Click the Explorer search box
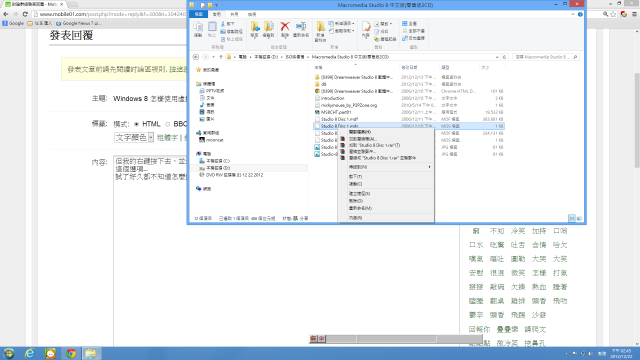This screenshot has height=360, width=640. (x=546, y=57)
